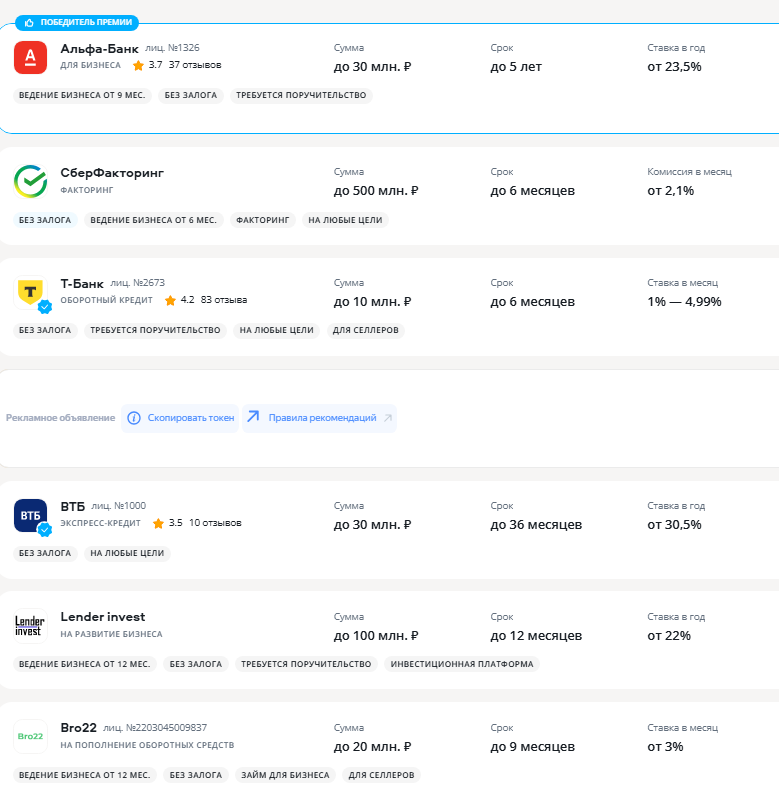The width and height of the screenshot is (779, 794).
Task: Click the T-Bank yellow shield logo
Action: (30, 292)
